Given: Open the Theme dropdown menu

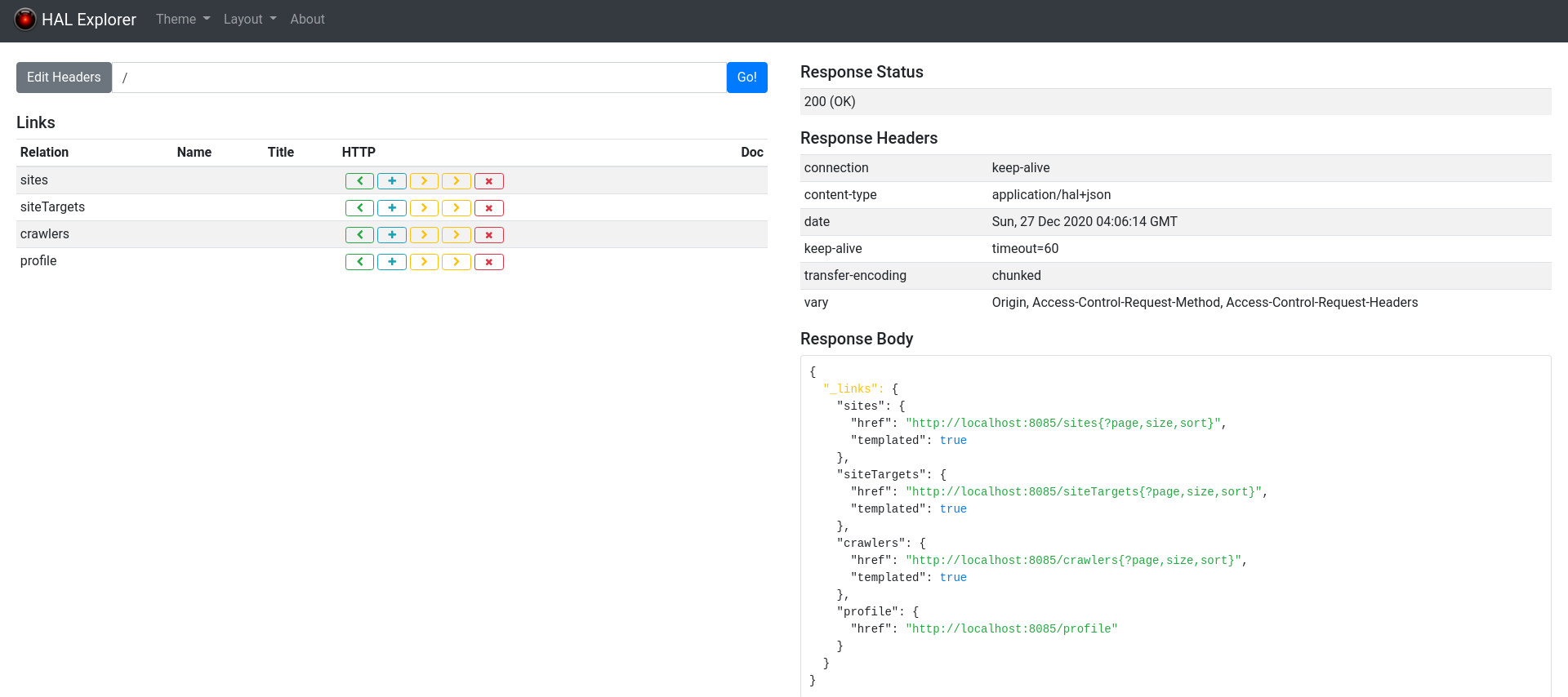Looking at the screenshot, I should [x=183, y=19].
